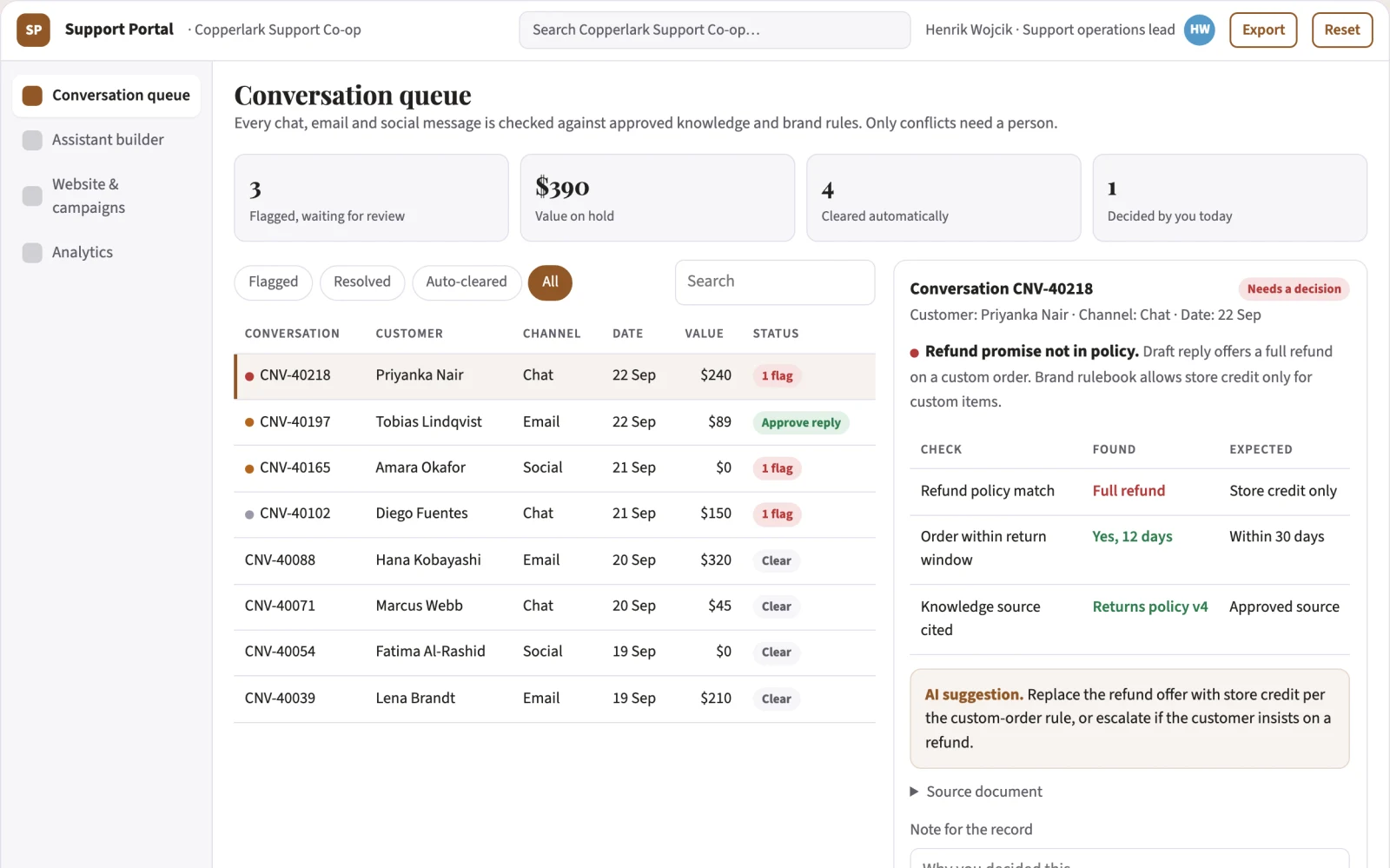Select conversation CNV-40102
Image resolution: width=1390 pixels, height=868 pixels.
coord(554,514)
